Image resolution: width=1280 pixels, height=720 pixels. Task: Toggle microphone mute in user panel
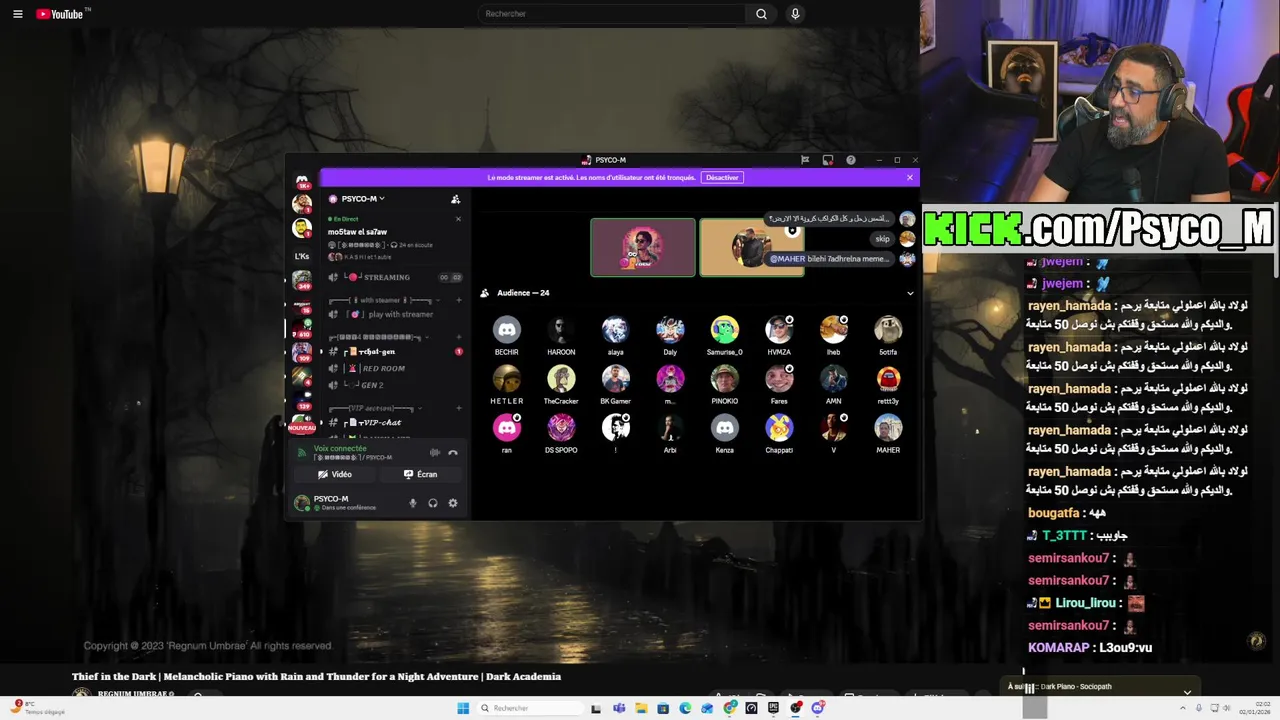[412, 503]
